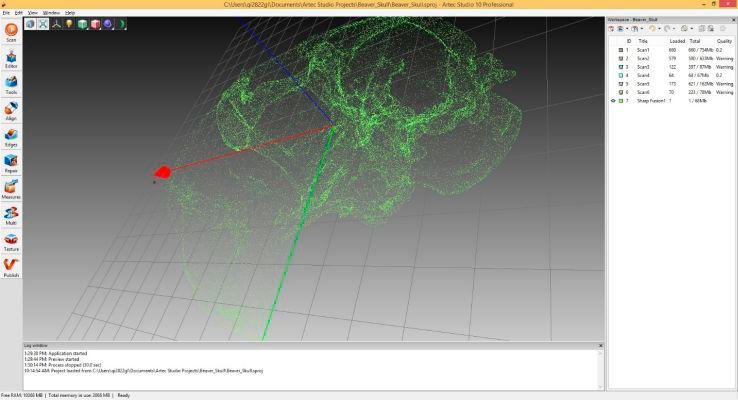Open the Help menu

[70, 13]
